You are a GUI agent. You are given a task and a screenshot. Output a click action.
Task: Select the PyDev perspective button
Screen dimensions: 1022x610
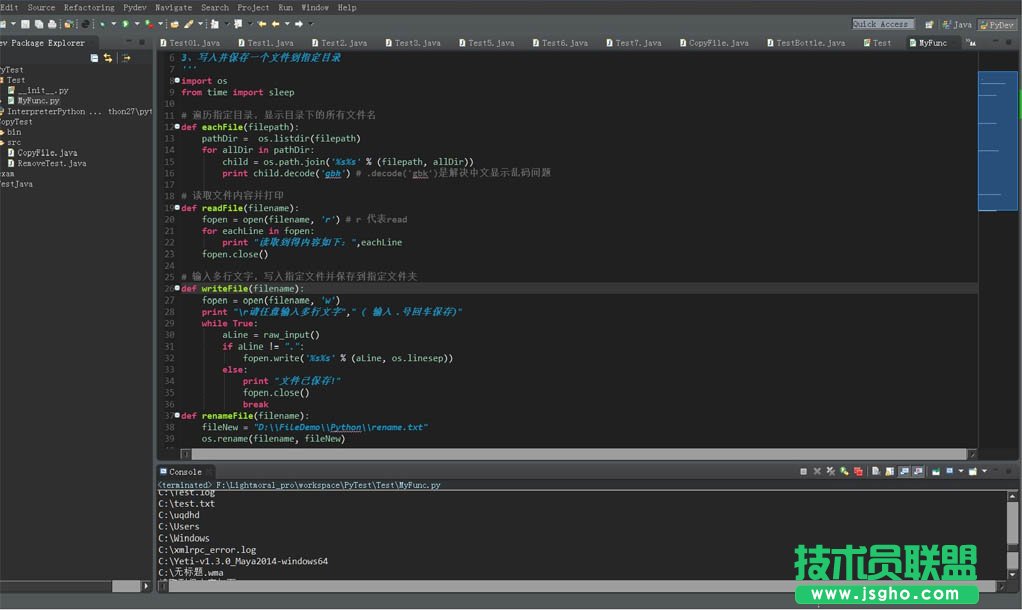pyautogui.click(x=997, y=24)
